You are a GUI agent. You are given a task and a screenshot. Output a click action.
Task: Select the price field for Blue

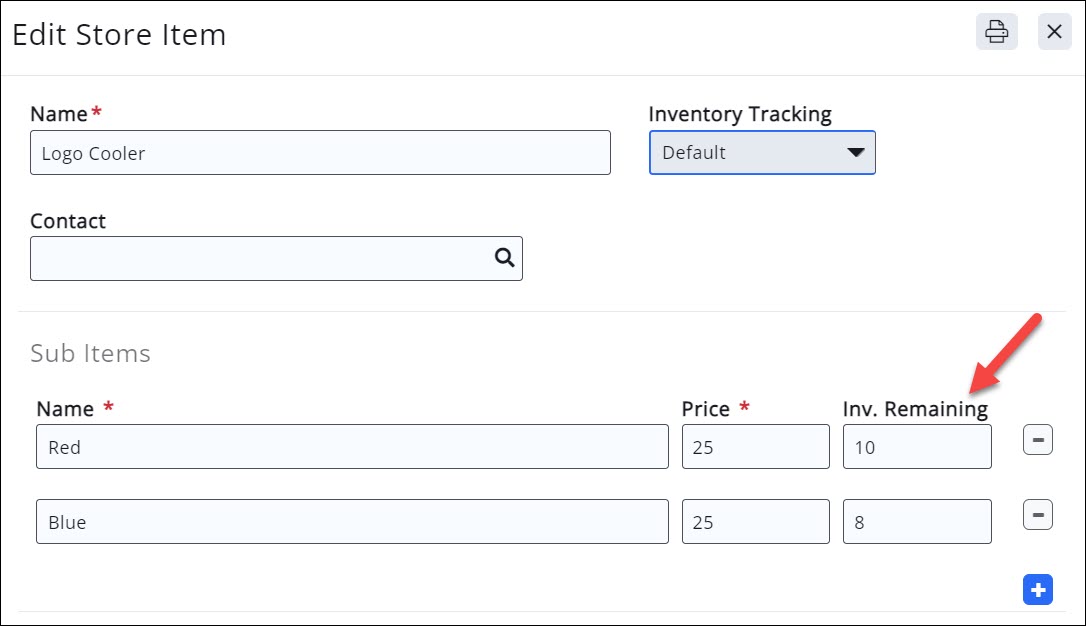click(755, 522)
